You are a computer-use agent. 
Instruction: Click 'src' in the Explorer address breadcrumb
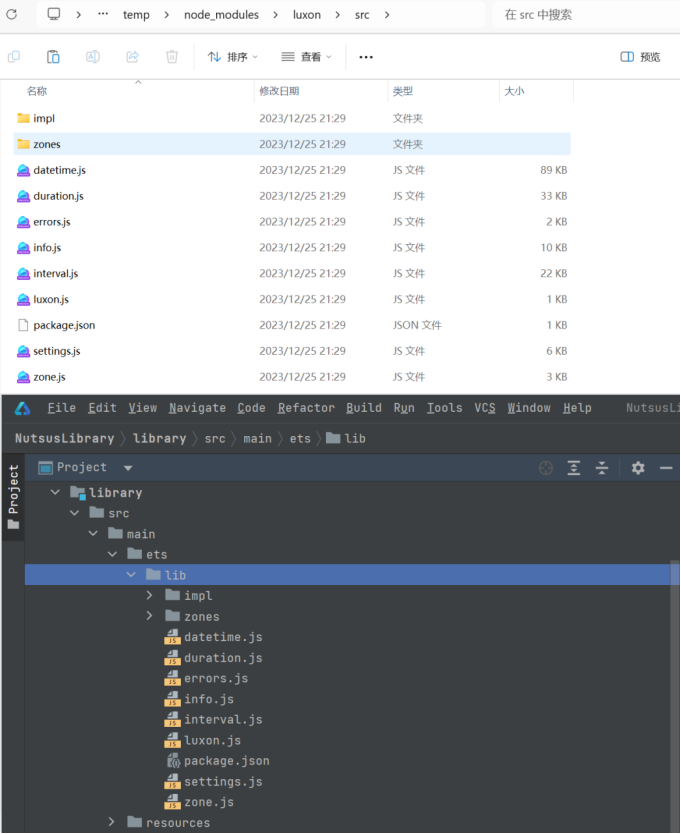362,15
